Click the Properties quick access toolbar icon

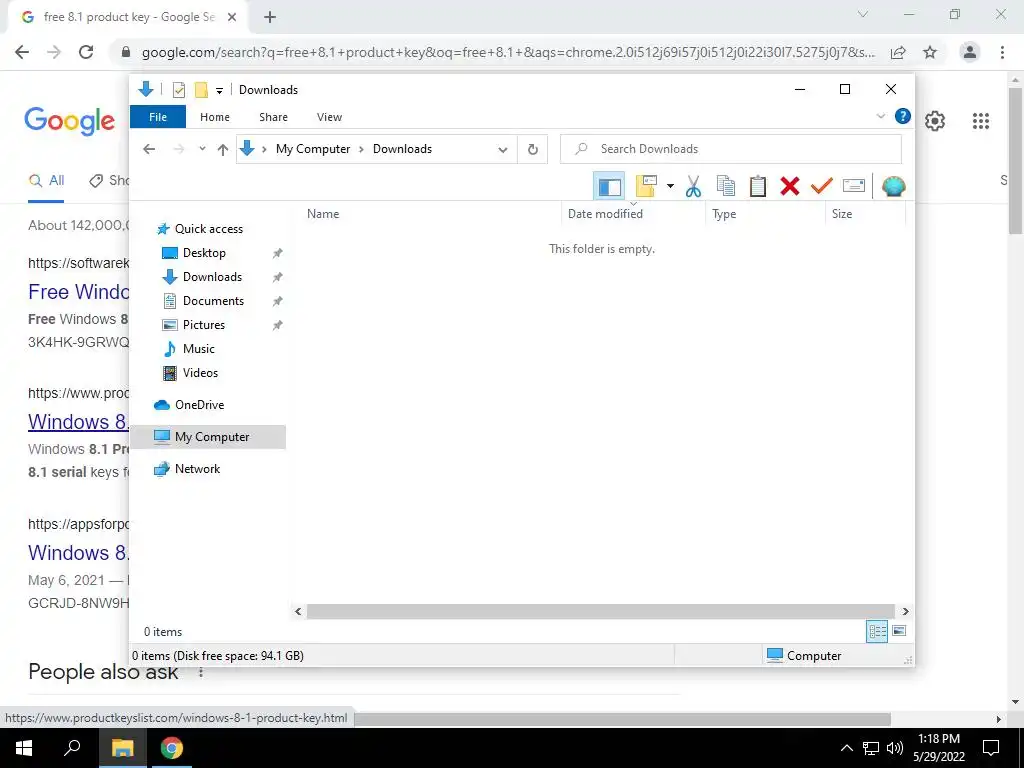[178, 90]
